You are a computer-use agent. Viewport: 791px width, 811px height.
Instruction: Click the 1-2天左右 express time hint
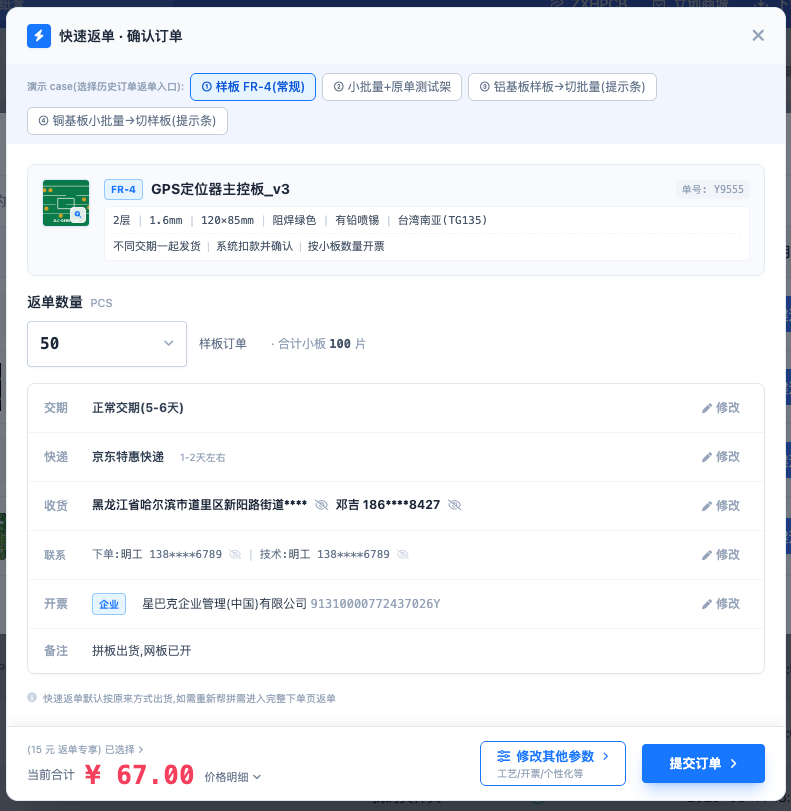pyautogui.click(x=202, y=458)
